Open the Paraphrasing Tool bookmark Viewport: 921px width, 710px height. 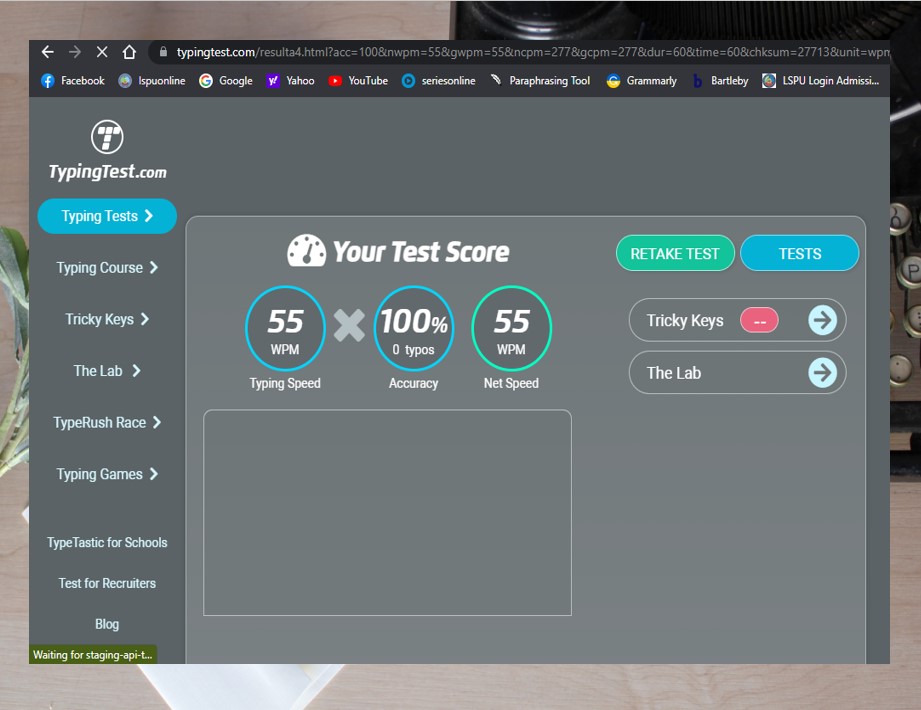(540, 80)
